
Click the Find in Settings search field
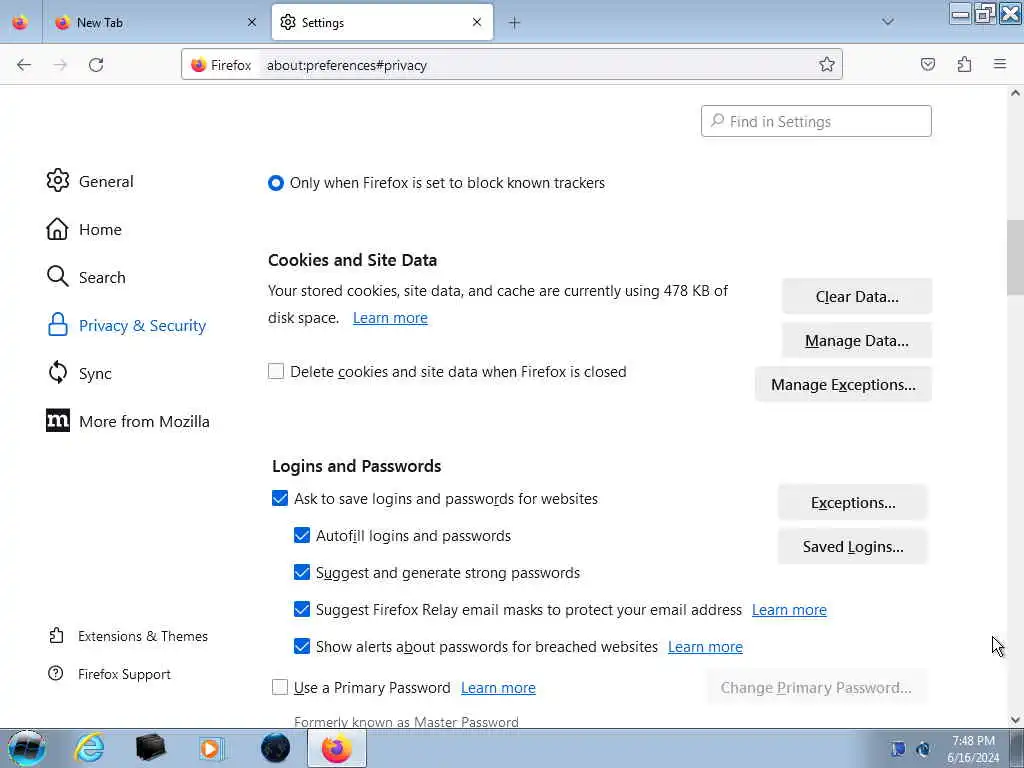tap(816, 121)
